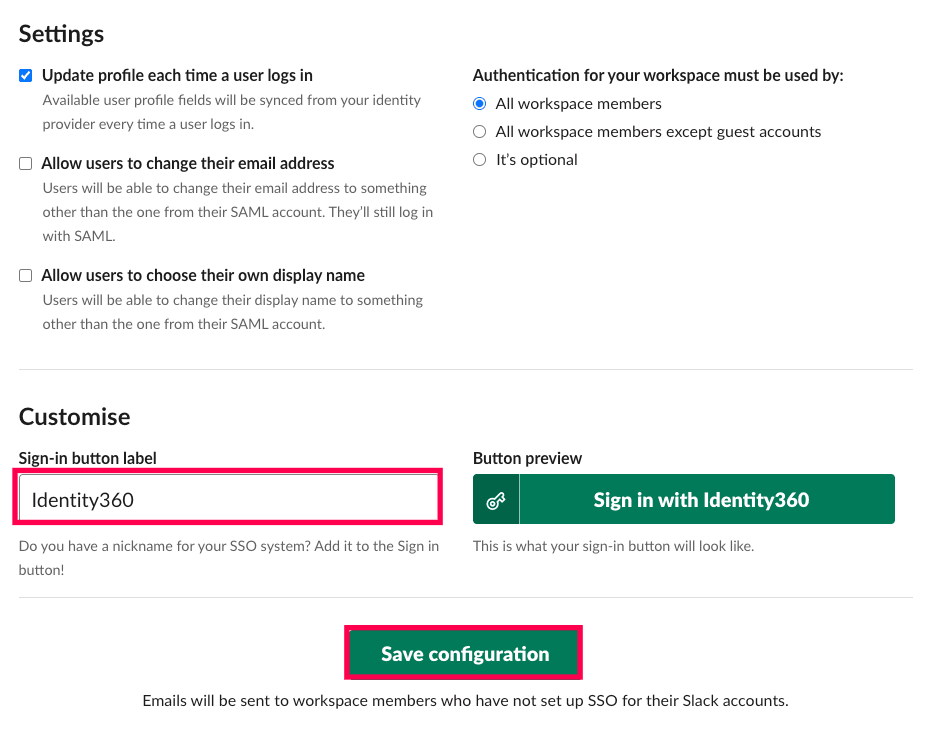Screen dimensions: 939x737
Task: Focus the Sign-in button label text field
Action: 228,499
